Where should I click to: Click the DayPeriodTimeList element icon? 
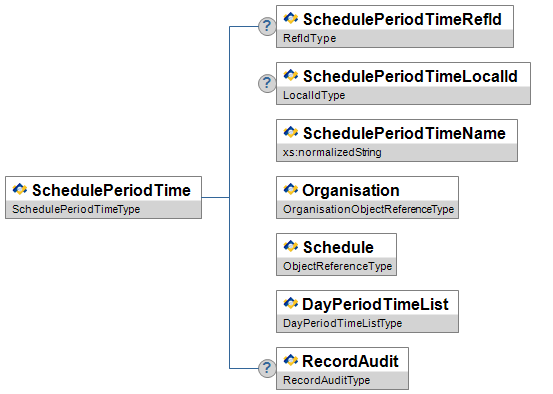[x=291, y=303]
